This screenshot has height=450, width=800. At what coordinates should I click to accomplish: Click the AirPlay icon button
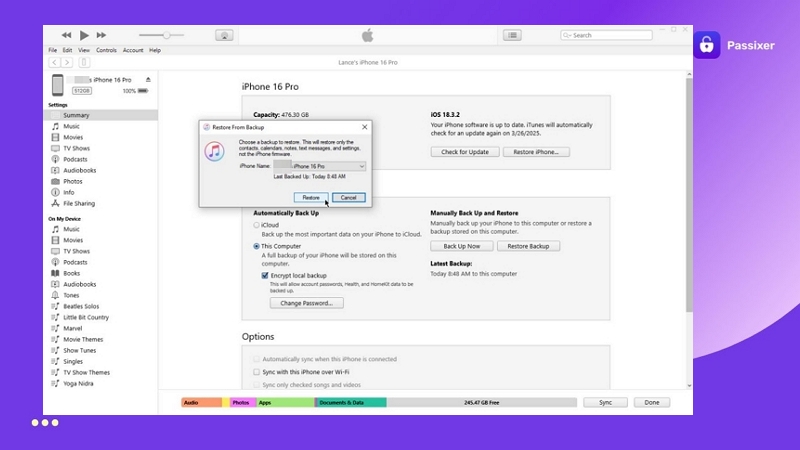[224, 35]
